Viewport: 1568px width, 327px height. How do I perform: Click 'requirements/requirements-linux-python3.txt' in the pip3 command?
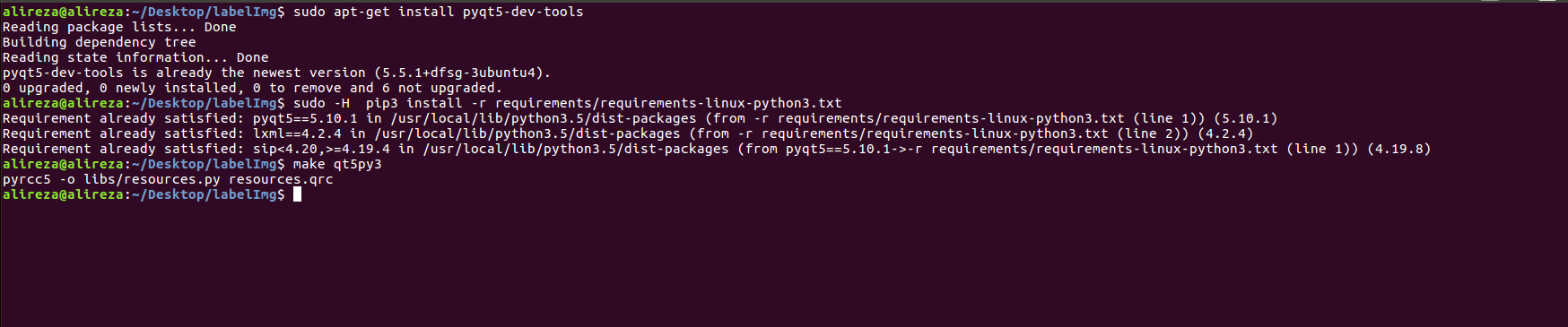coord(668,103)
